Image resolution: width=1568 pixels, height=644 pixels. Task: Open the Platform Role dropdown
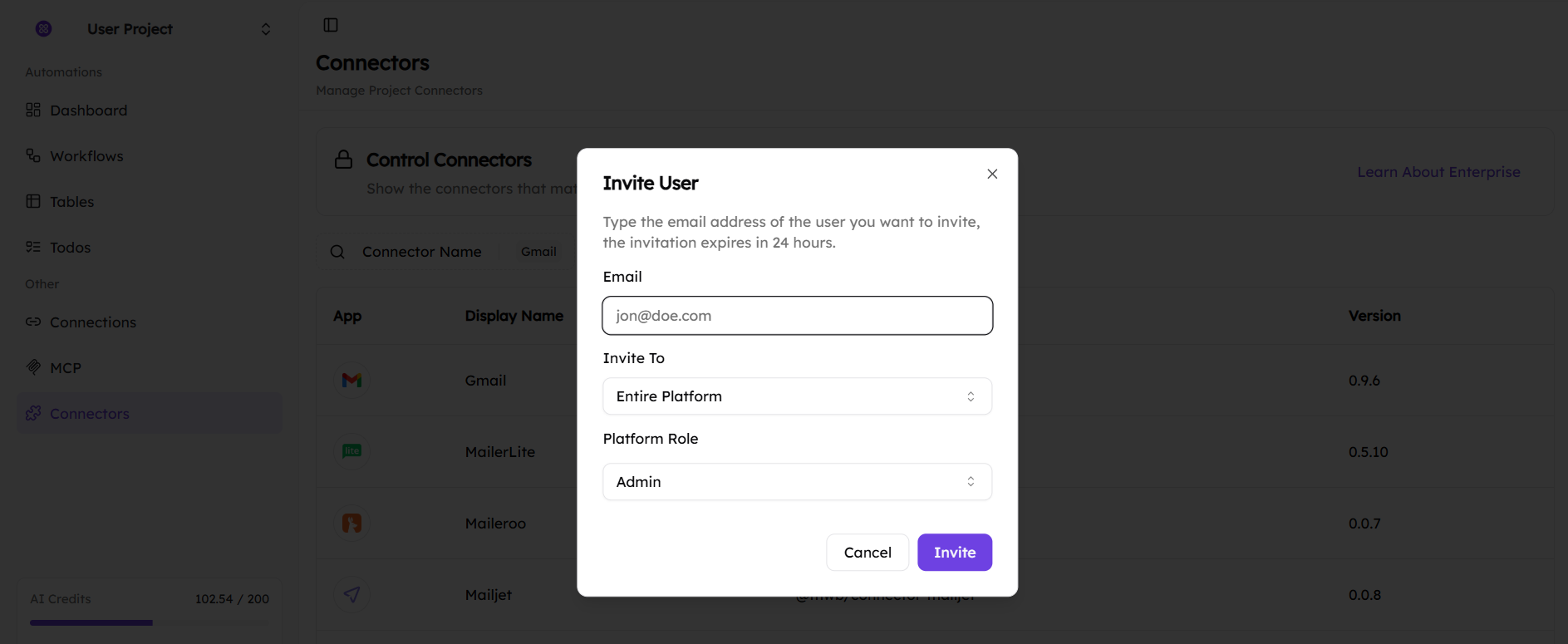click(797, 482)
